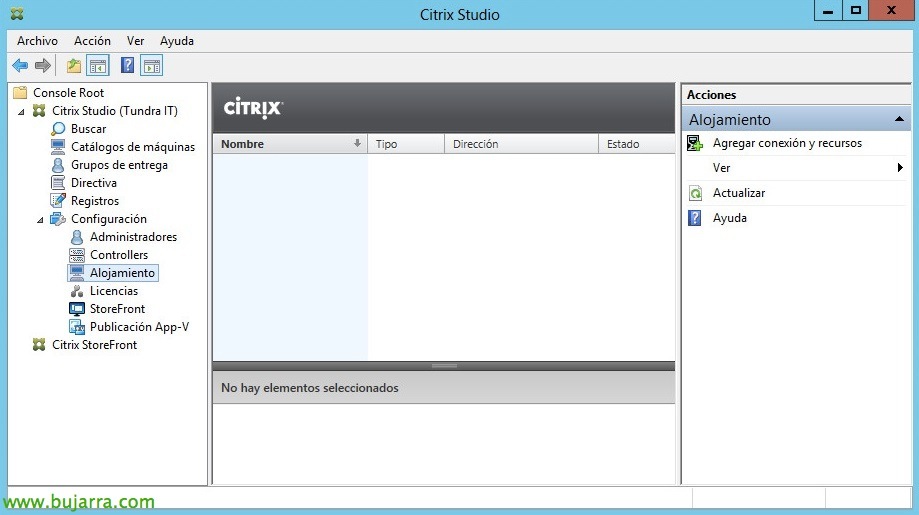Select Licencias tree item

pos(114,291)
